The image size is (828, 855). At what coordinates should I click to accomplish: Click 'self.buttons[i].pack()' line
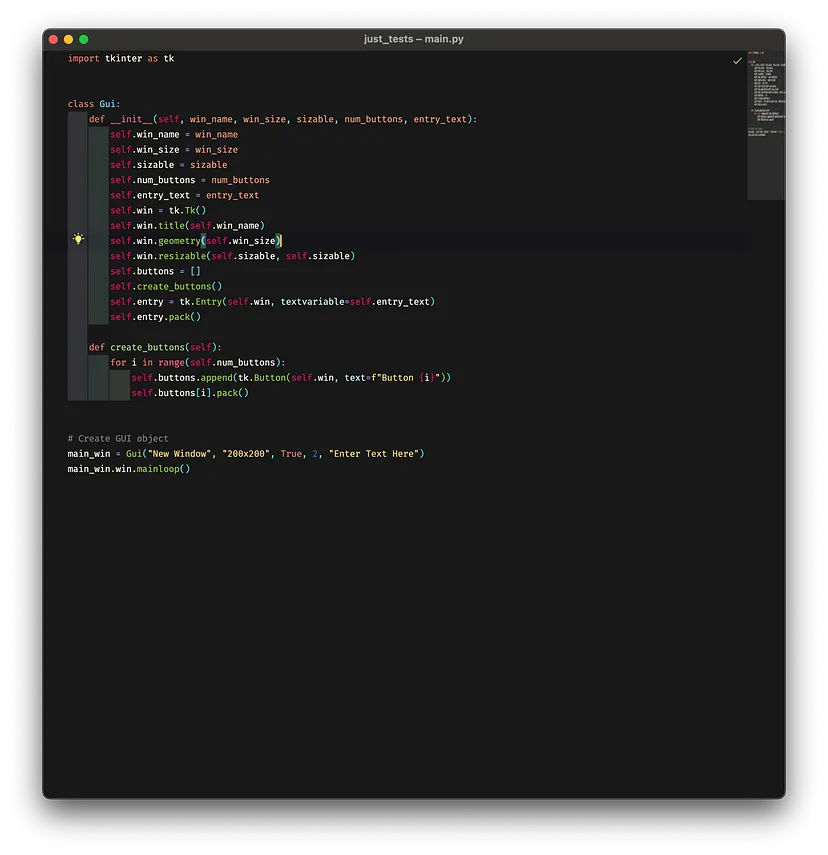[x=190, y=393]
